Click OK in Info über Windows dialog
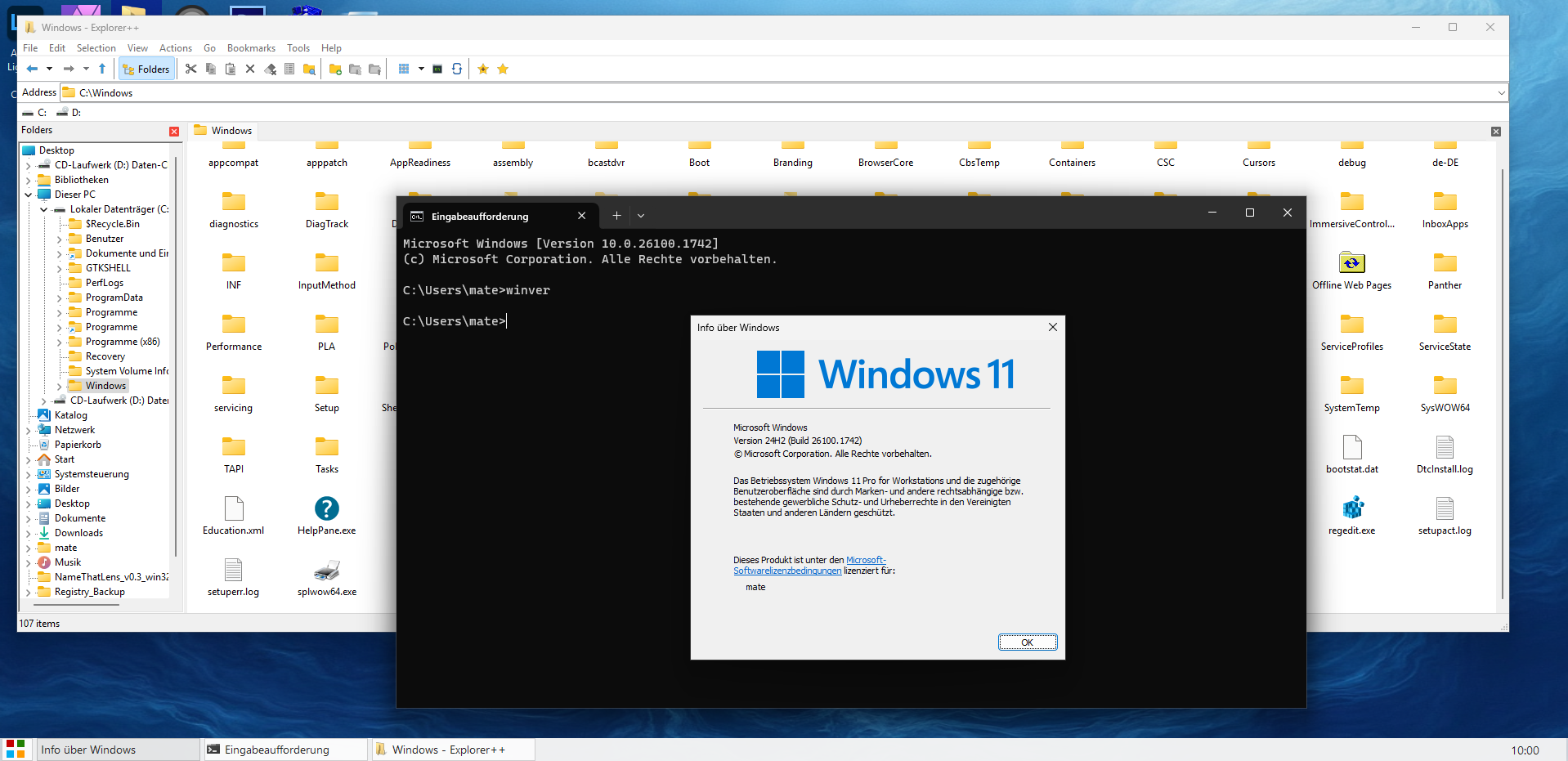The image size is (1568, 761). (1028, 642)
